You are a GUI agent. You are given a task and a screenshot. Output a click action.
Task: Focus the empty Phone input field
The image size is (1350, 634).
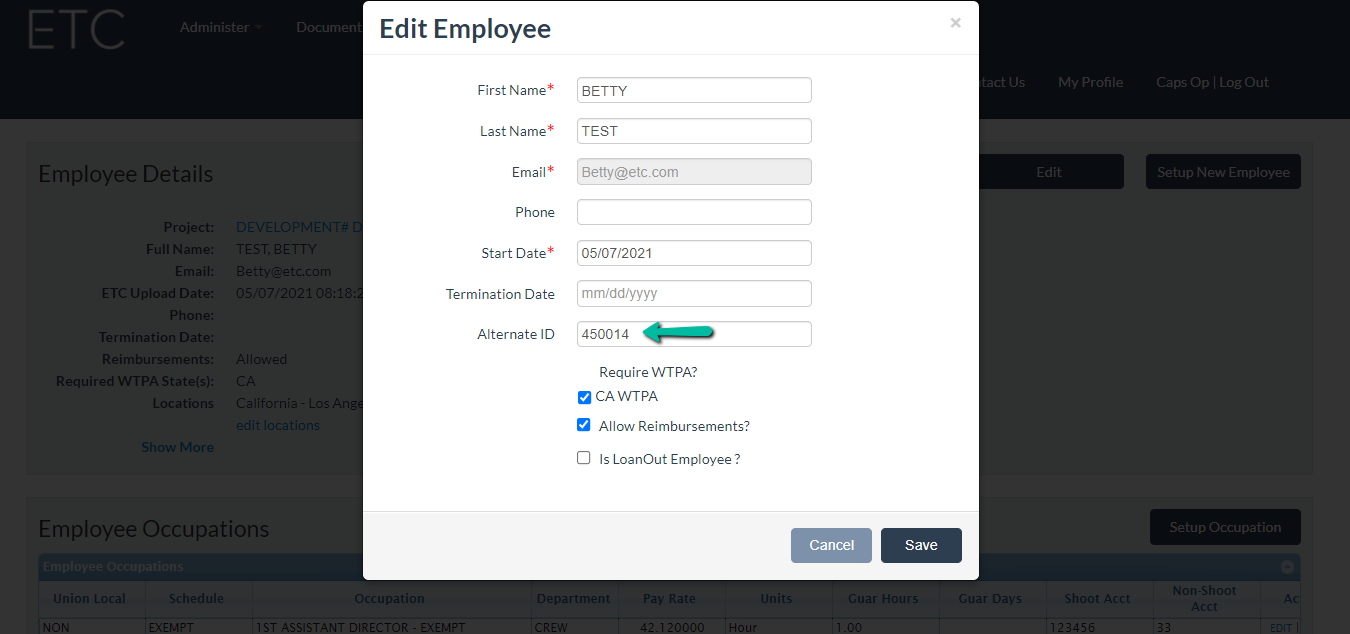tap(694, 212)
